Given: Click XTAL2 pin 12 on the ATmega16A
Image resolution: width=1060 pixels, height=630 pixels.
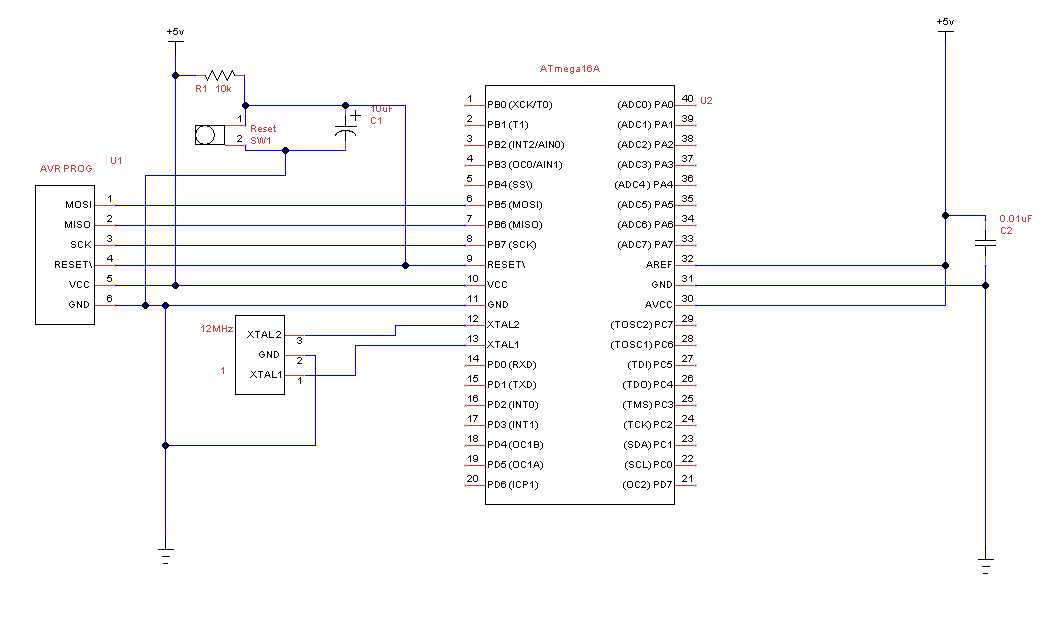Looking at the screenshot, I should tap(504, 324).
